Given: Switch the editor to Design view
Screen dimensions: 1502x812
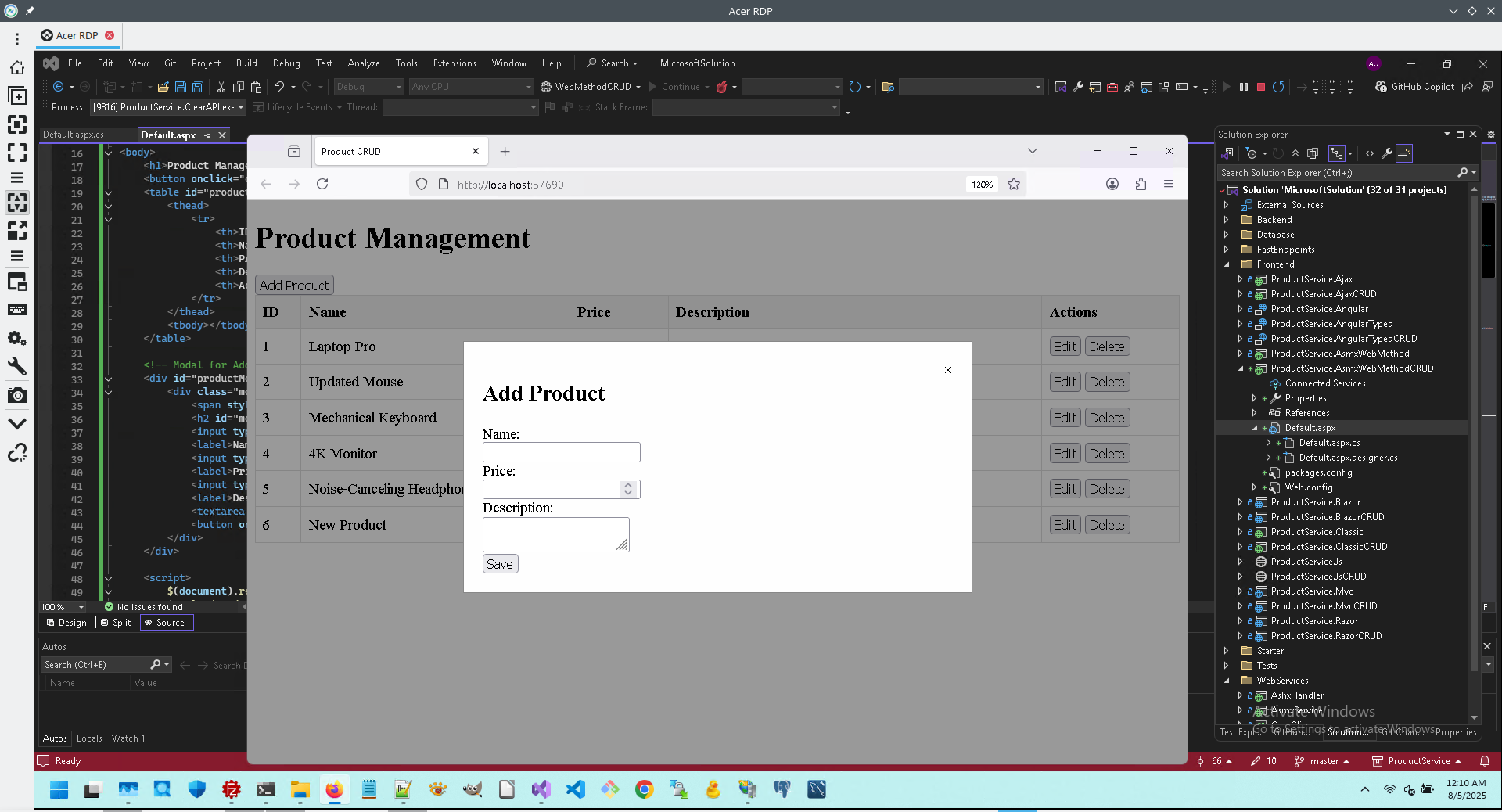Looking at the screenshot, I should point(66,623).
